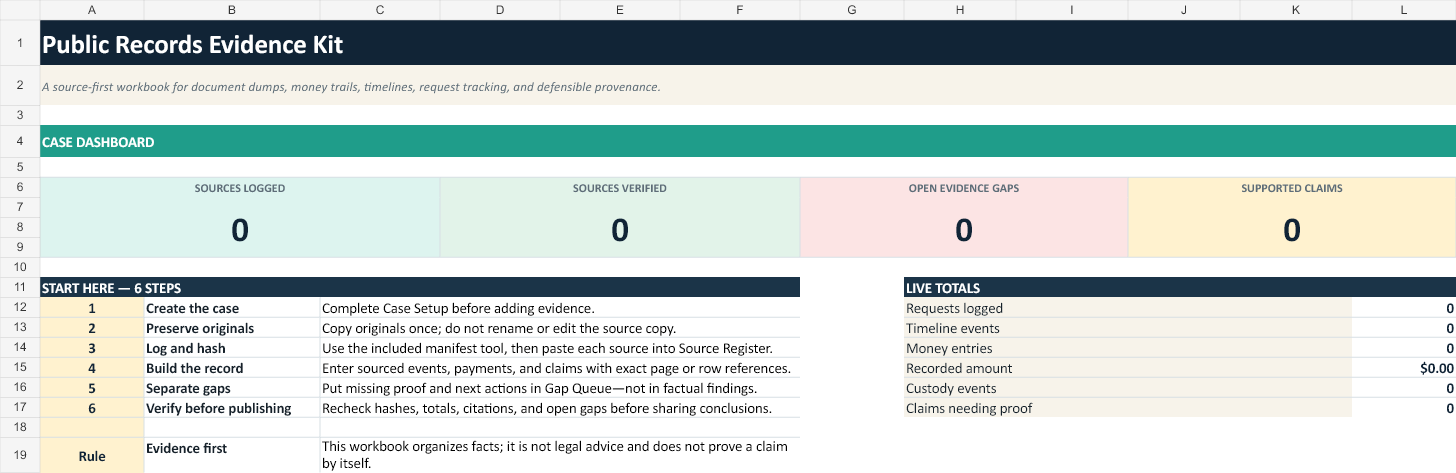1456x473 pixels.
Task: Click the Sources Logged value 0
Action: tap(240, 230)
